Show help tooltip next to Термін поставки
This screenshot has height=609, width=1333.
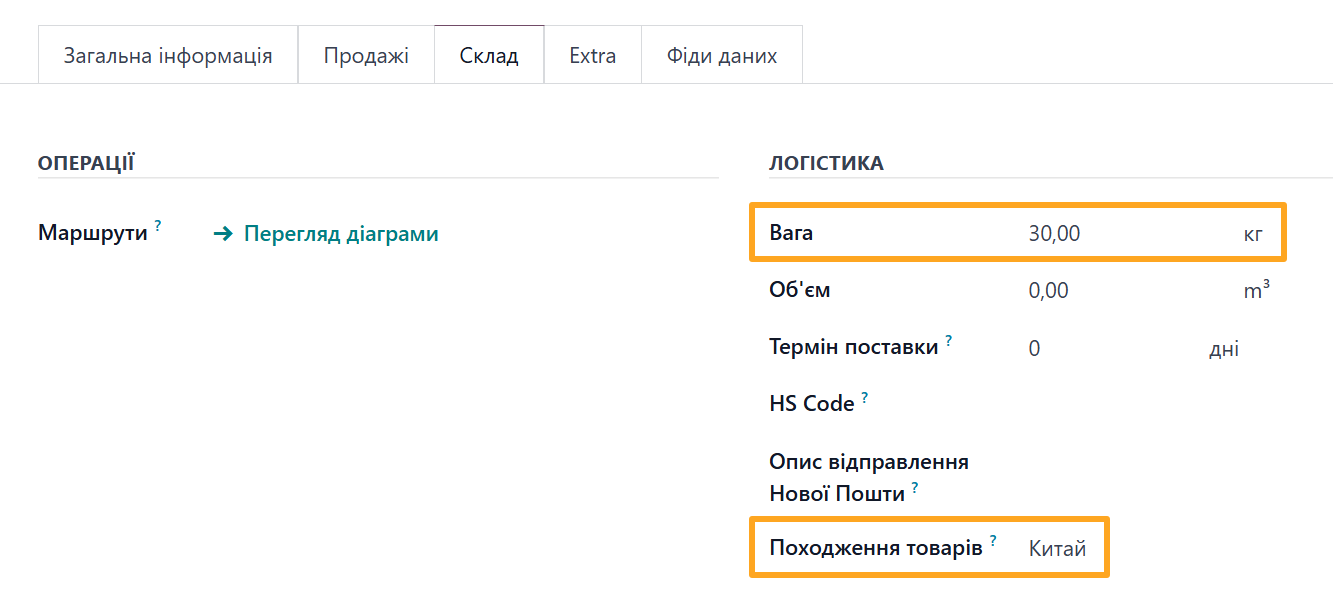pyautogui.click(x=948, y=340)
